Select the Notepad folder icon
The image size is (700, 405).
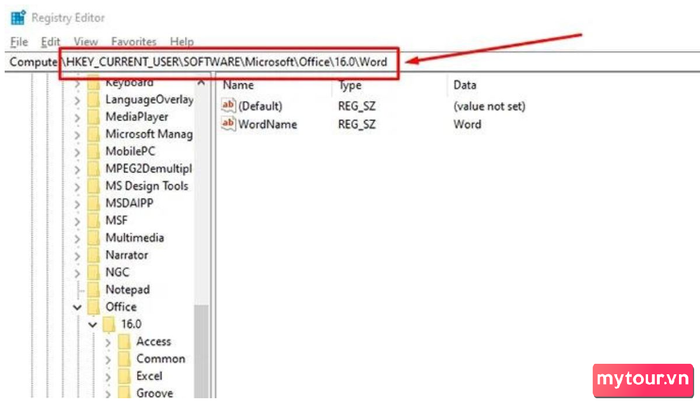[94, 290]
